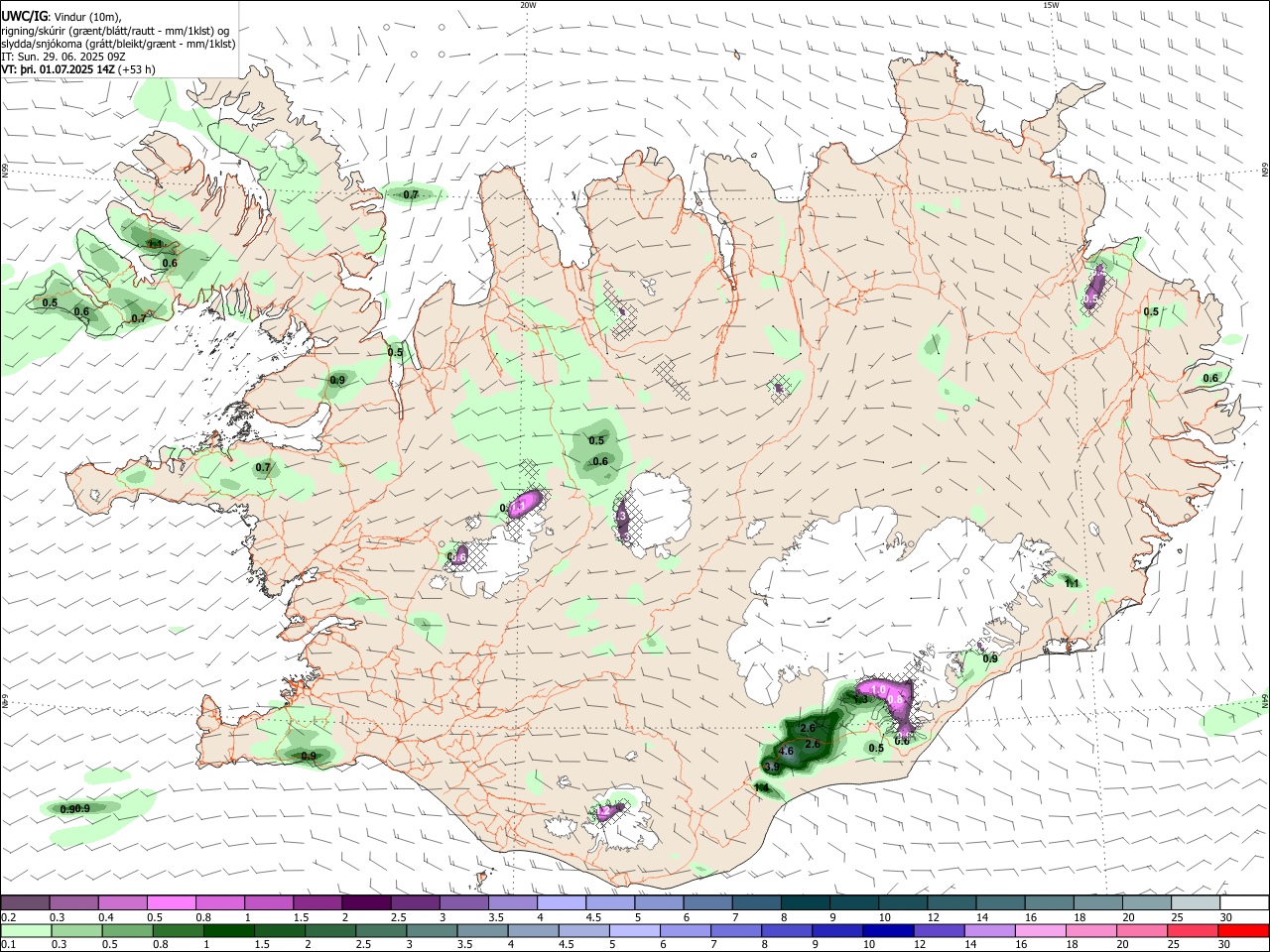Image resolution: width=1270 pixels, height=952 pixels.
Task: Select the 1.5 magenta-purple snow-scale swatch
Action: [x=317, y=902]
